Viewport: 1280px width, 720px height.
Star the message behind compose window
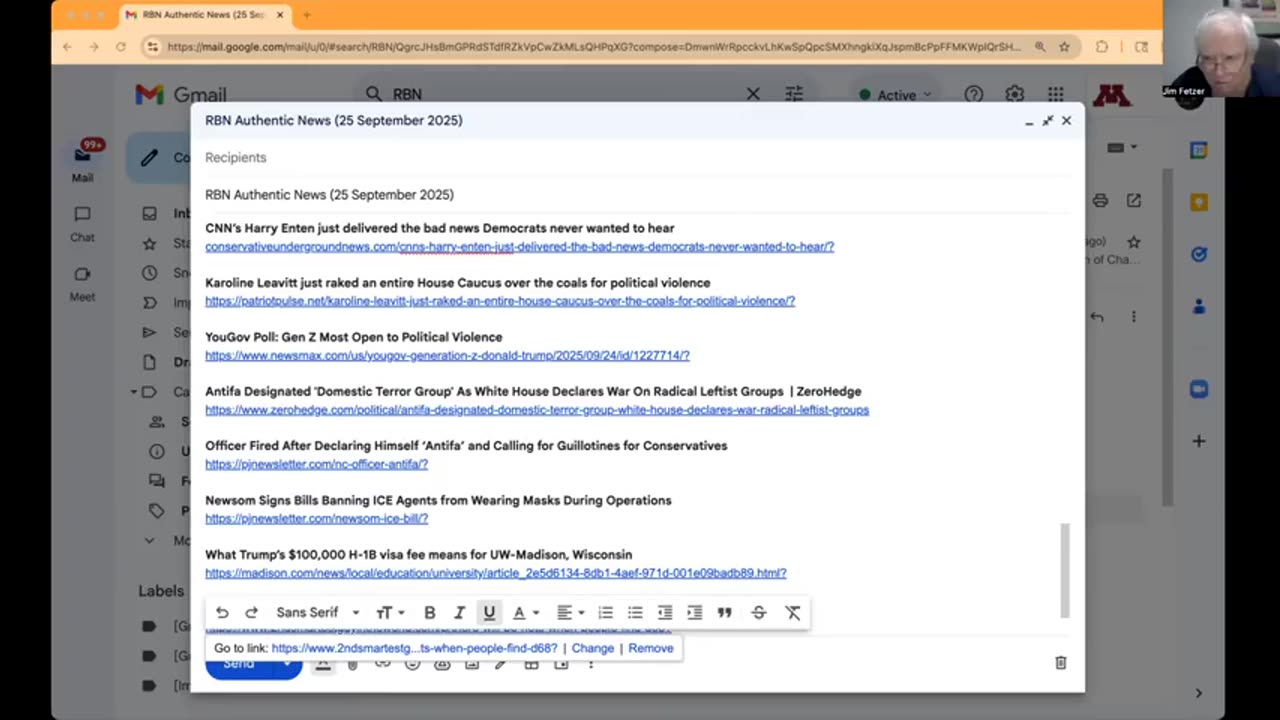point(1133,242)
